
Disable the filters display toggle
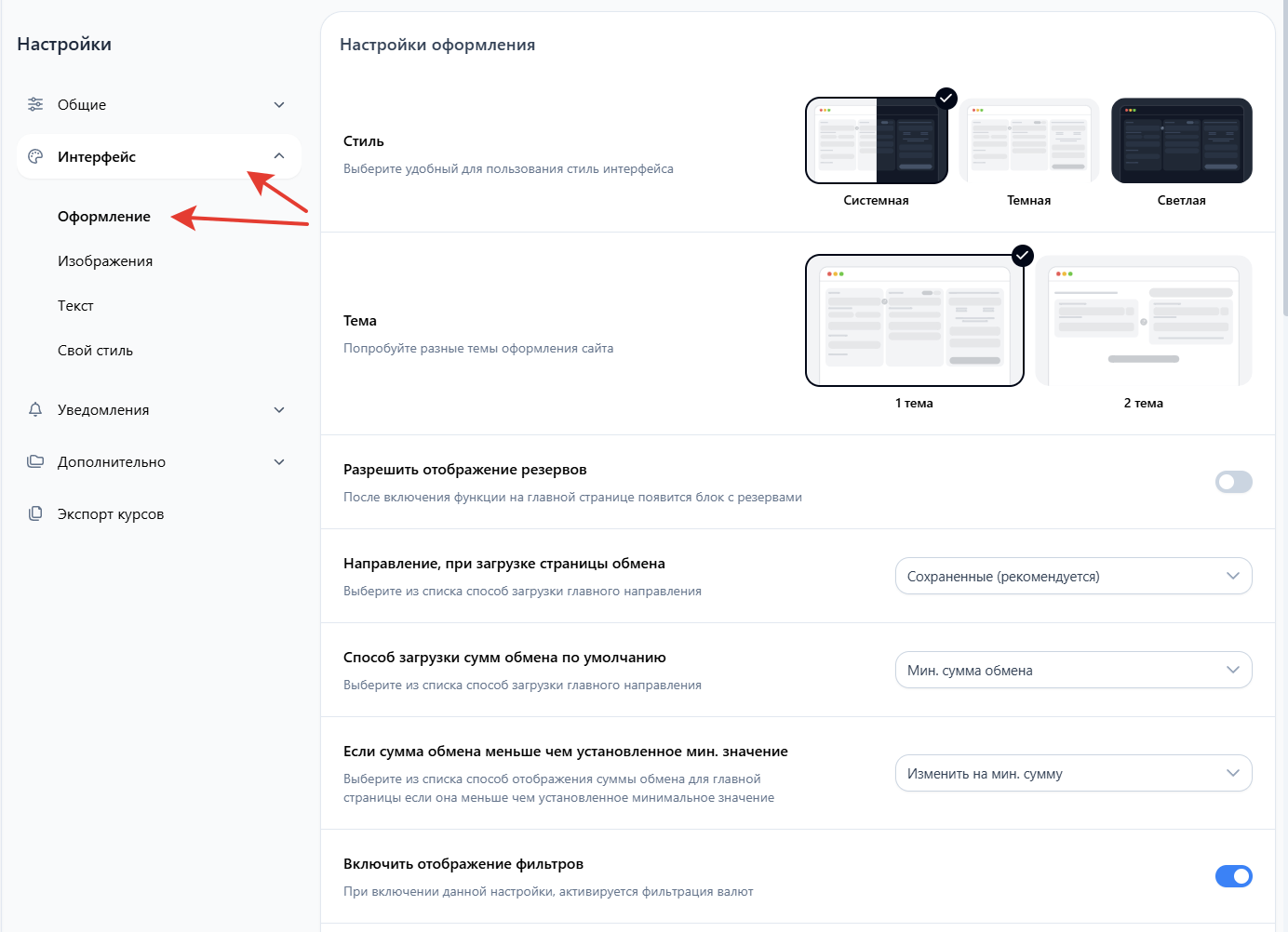point(1233,876)
